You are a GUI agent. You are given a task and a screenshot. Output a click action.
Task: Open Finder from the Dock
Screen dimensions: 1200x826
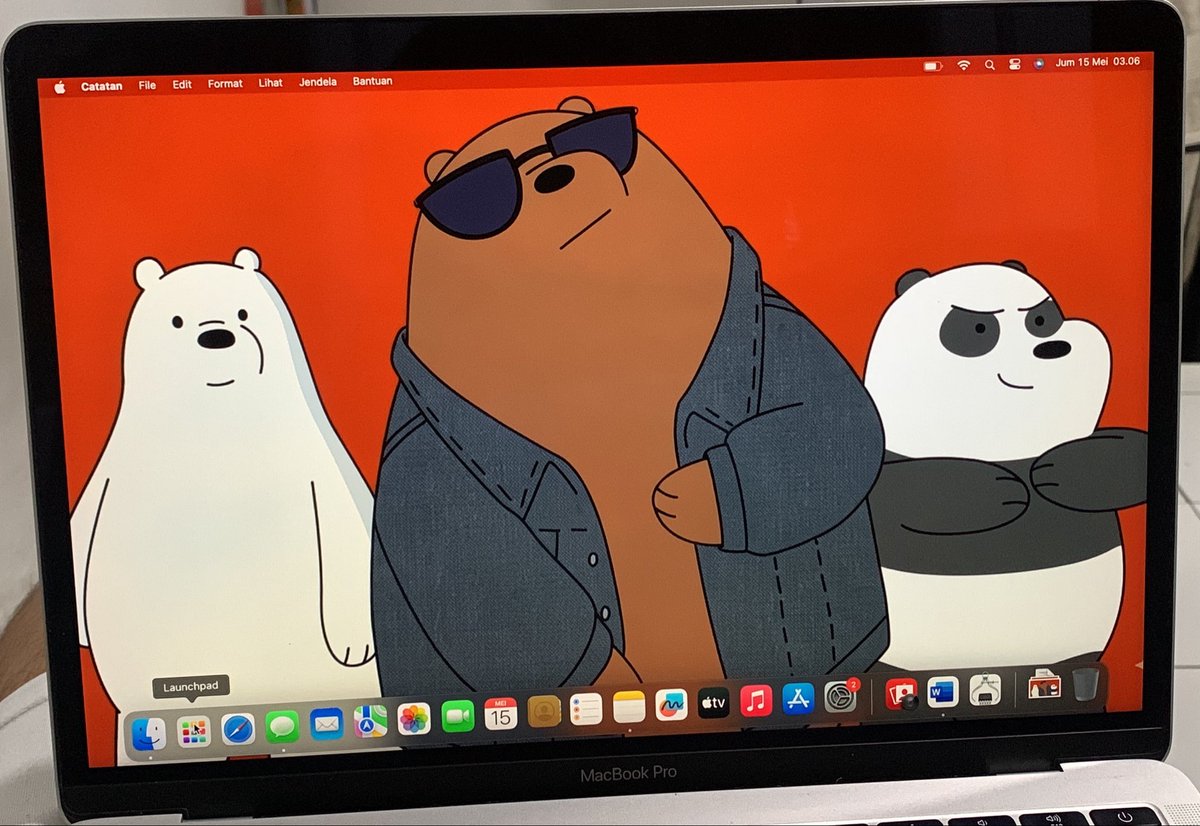coord(149,735)
